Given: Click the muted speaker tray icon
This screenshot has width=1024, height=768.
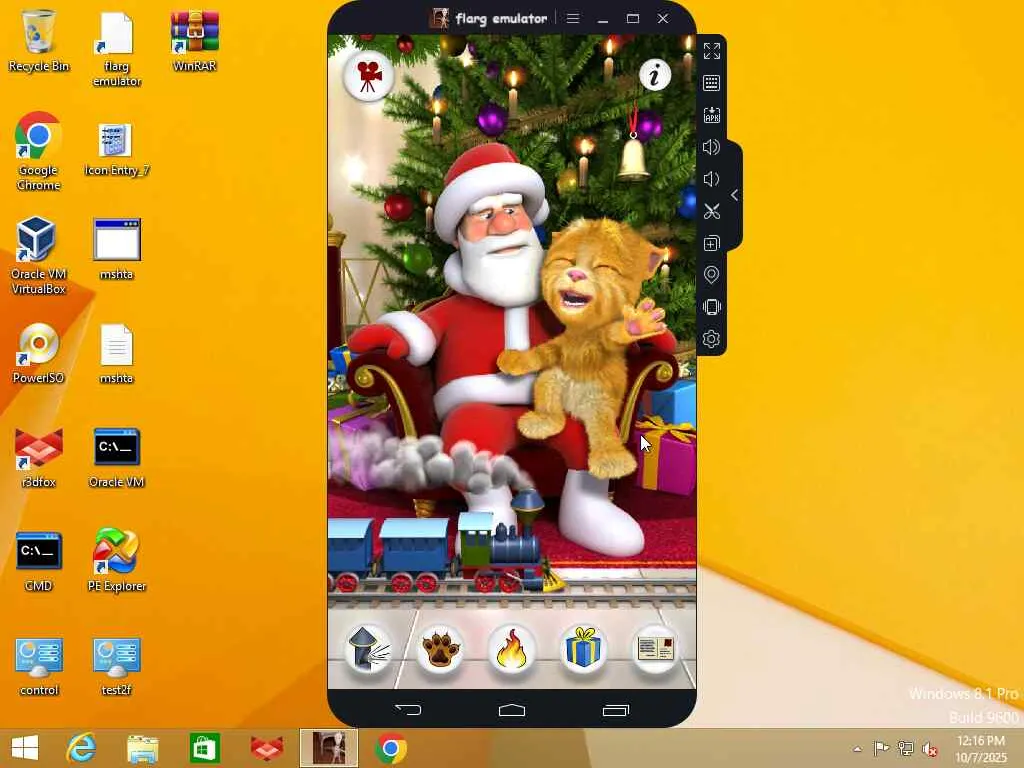Looking at the screenshot, I should point(930,749).
